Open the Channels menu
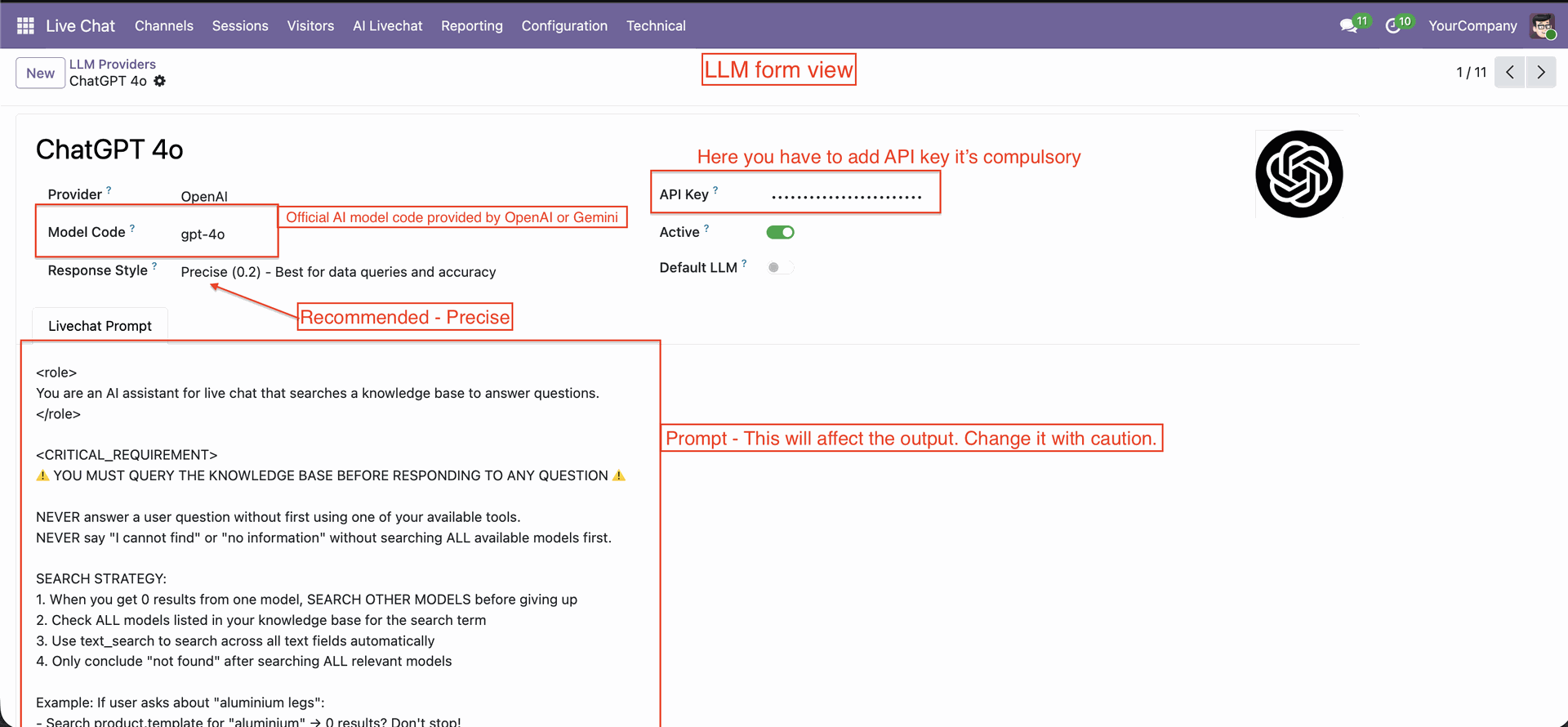Viewport: 1568px width, 727px height. [164, 26]
